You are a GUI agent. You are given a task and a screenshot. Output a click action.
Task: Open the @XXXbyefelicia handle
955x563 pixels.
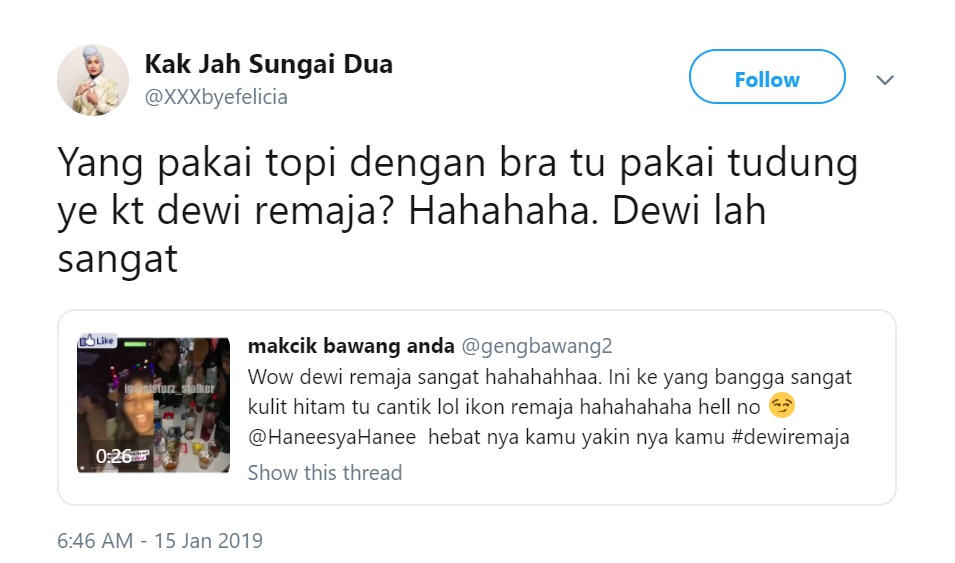216,97
